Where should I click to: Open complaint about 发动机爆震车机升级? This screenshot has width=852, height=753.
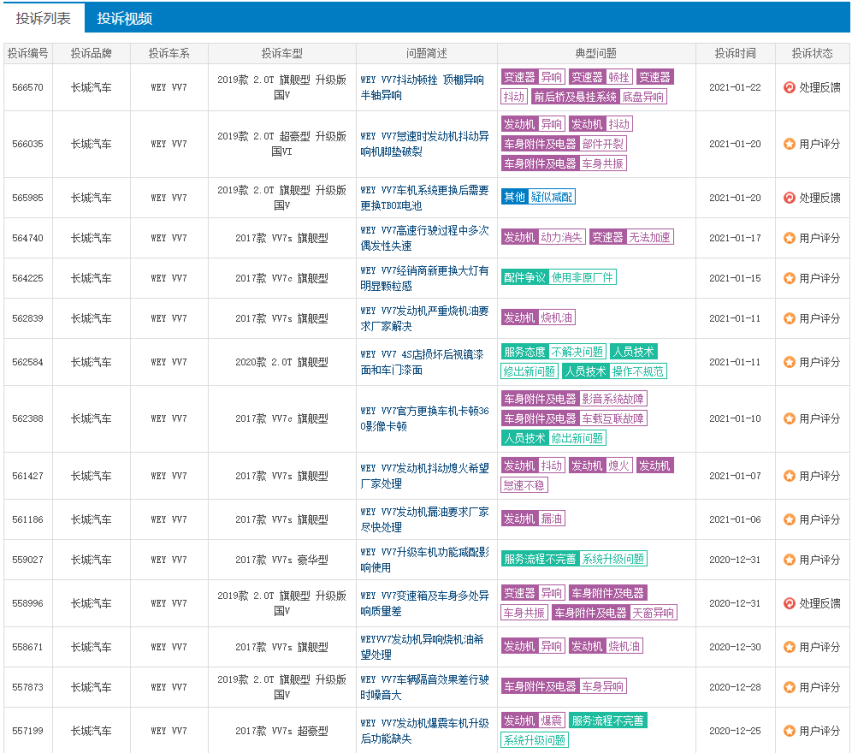click(424, 731)
